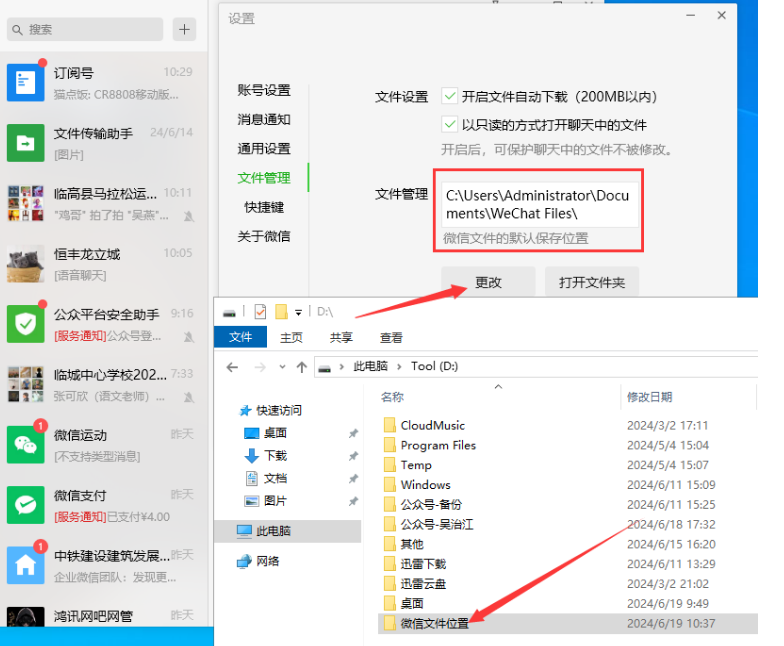The width and height of the screenshot is (784, 646).
Task: Open the 共享 ribbon tab
Action: pyautogui.click(x=341, y=338)
